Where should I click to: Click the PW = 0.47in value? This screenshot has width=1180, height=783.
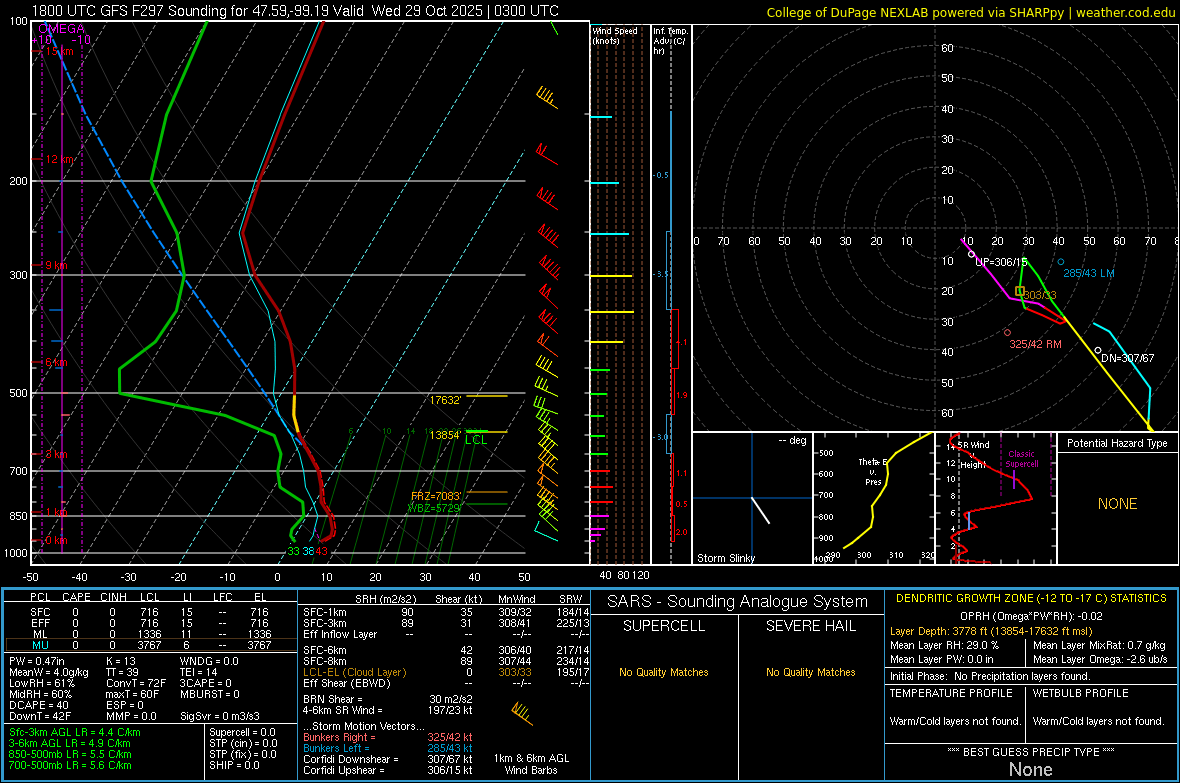[37, 661]
